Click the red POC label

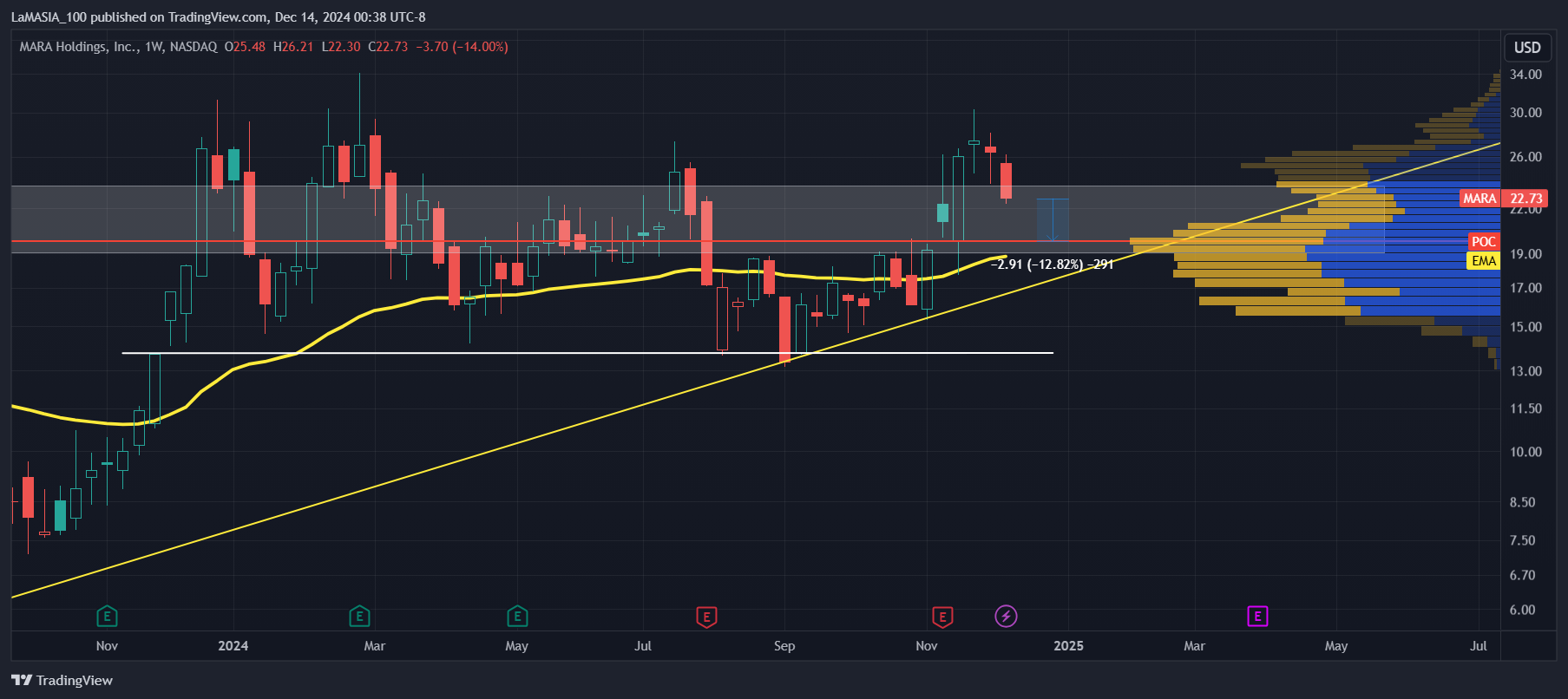point(1484,242)
